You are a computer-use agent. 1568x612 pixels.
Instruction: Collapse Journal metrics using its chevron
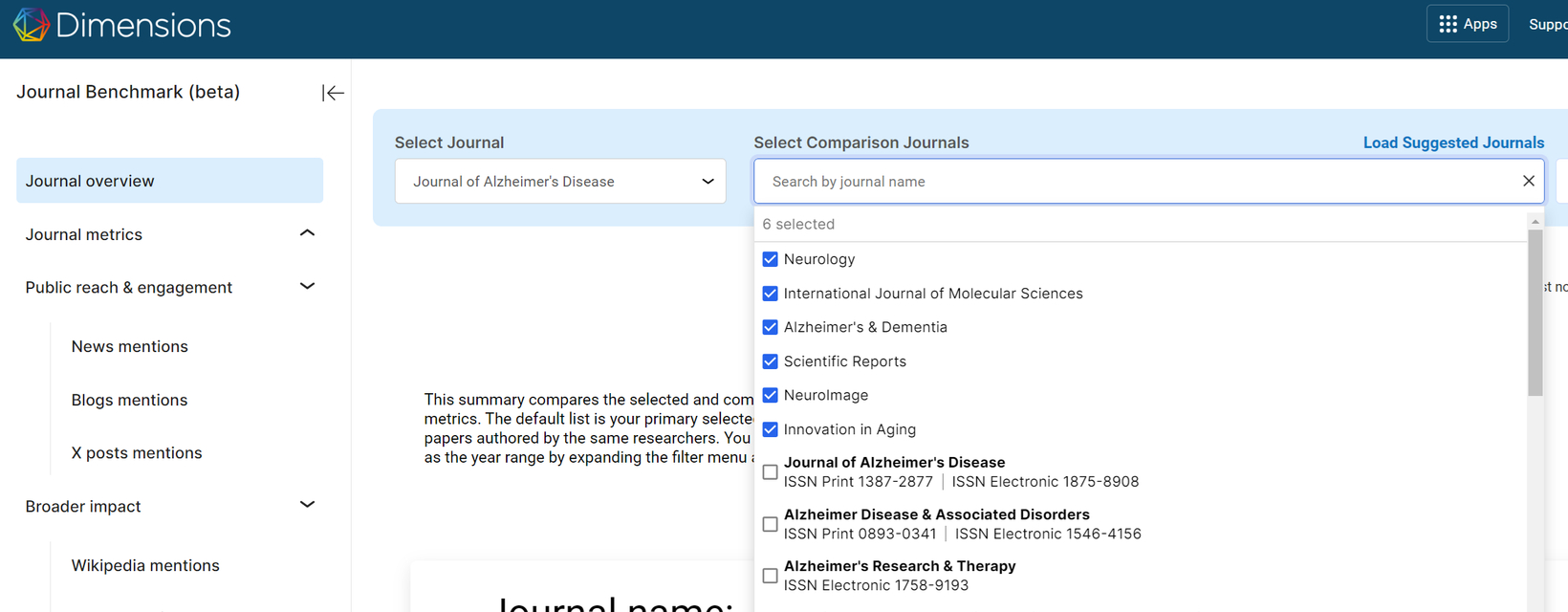coord(307,233)
